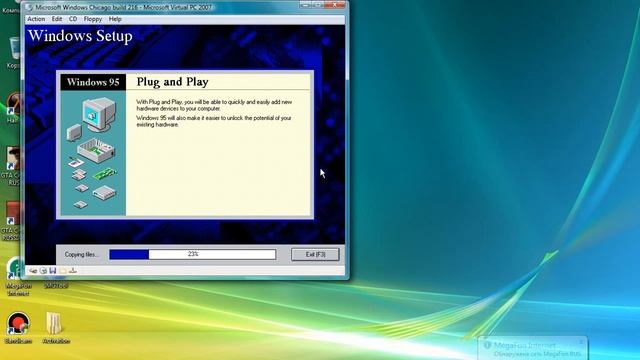Minimize the Virtual PC 2007 window

point(304,4)
